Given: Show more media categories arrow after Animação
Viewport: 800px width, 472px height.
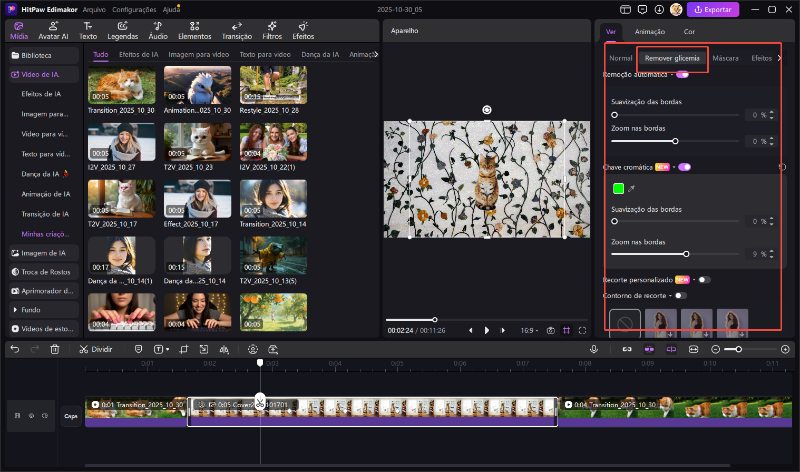Looking at the screenshot, I should [376, 54].
